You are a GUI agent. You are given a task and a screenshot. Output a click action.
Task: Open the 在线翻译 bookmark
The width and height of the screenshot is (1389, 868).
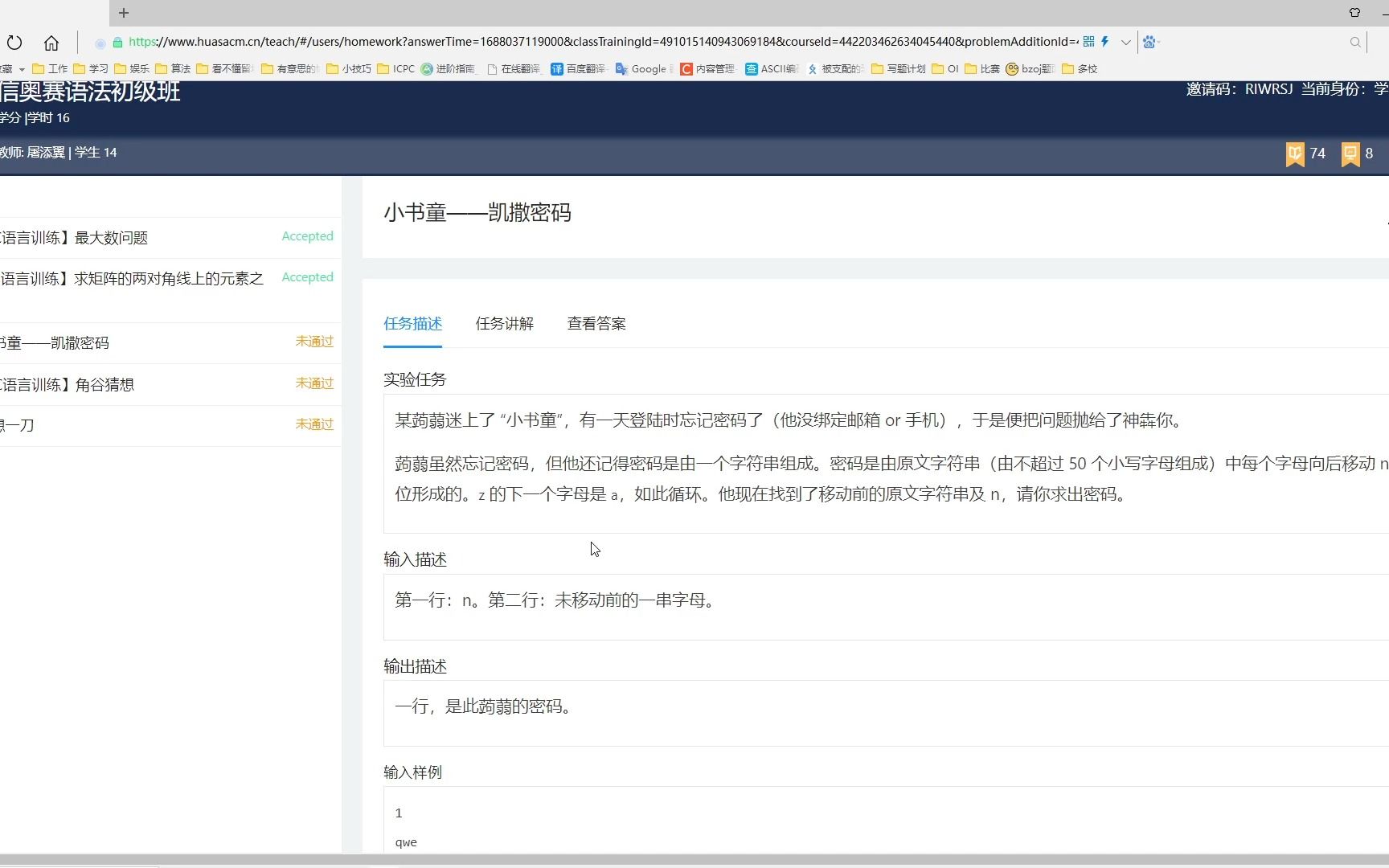[x=514, y=69]
